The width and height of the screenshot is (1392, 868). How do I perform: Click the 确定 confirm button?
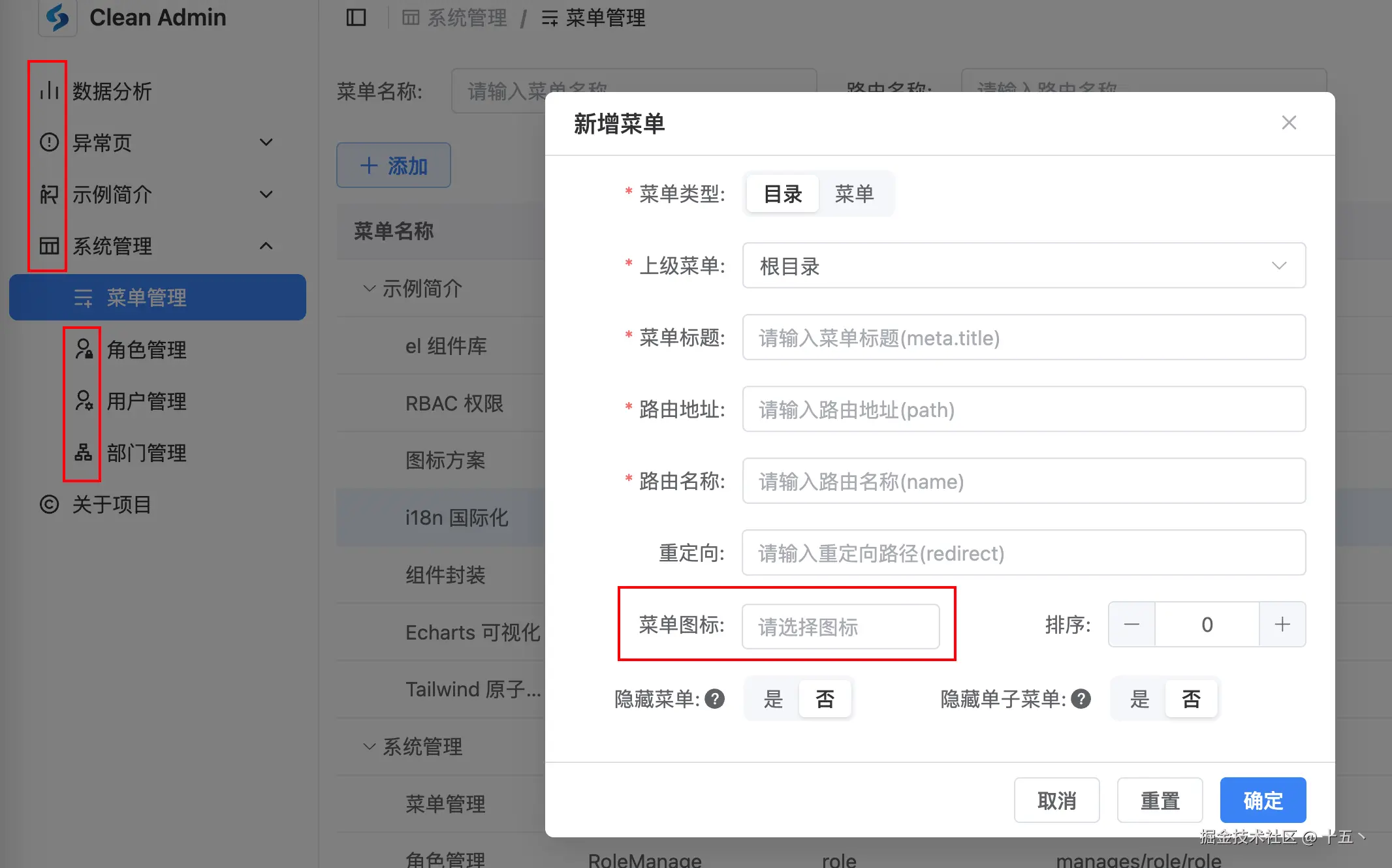click(x=1262, y=800)
